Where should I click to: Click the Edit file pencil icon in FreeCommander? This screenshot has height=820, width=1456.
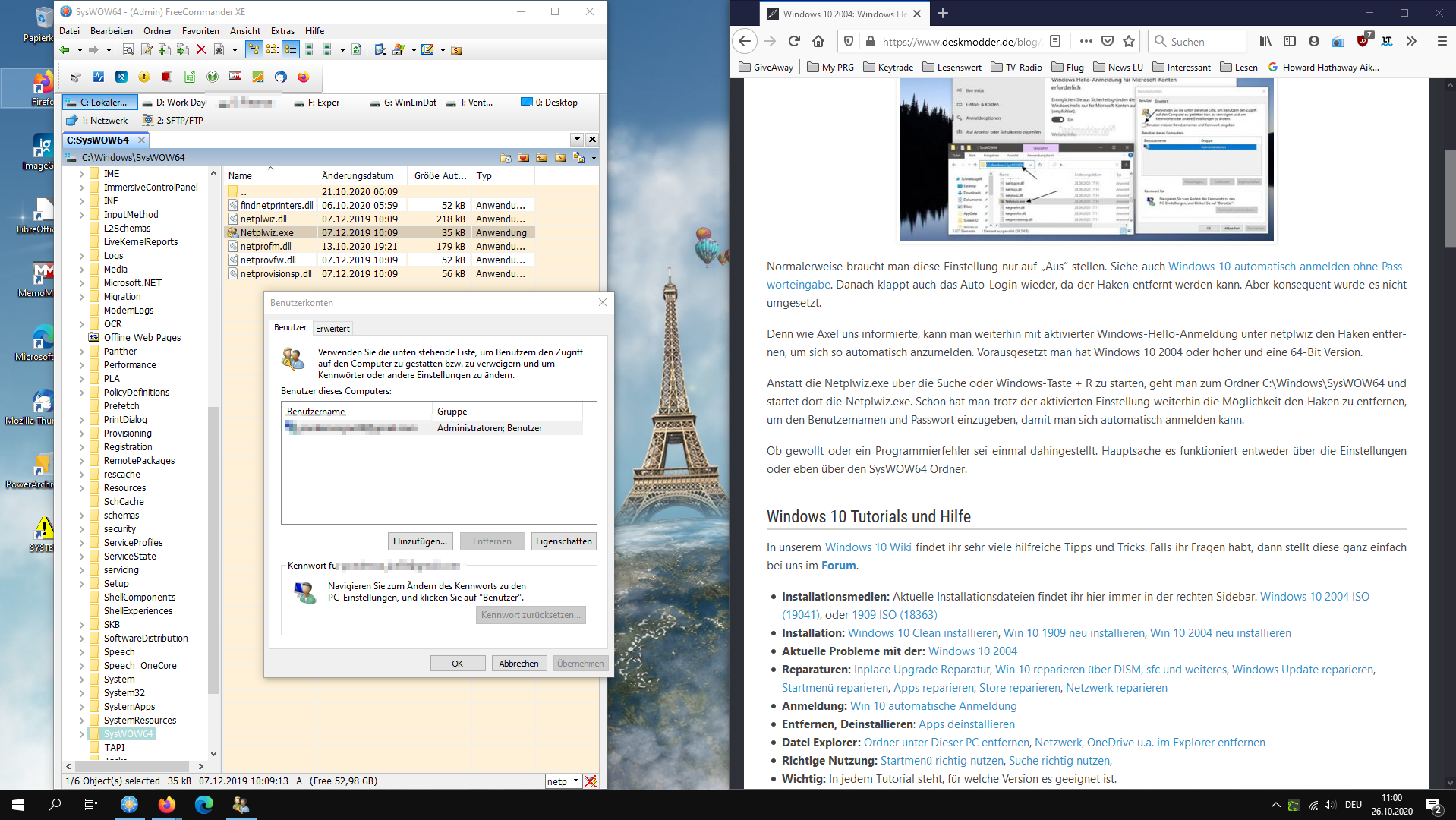click(147, 50)
